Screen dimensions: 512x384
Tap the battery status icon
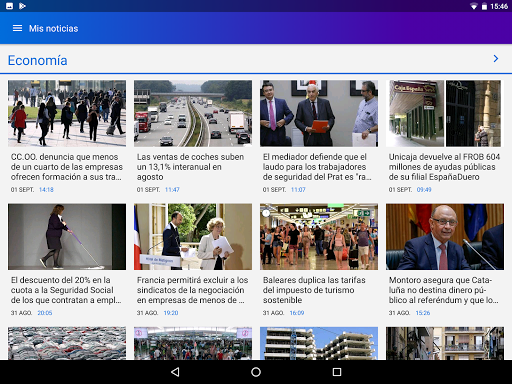coord(484,6)
